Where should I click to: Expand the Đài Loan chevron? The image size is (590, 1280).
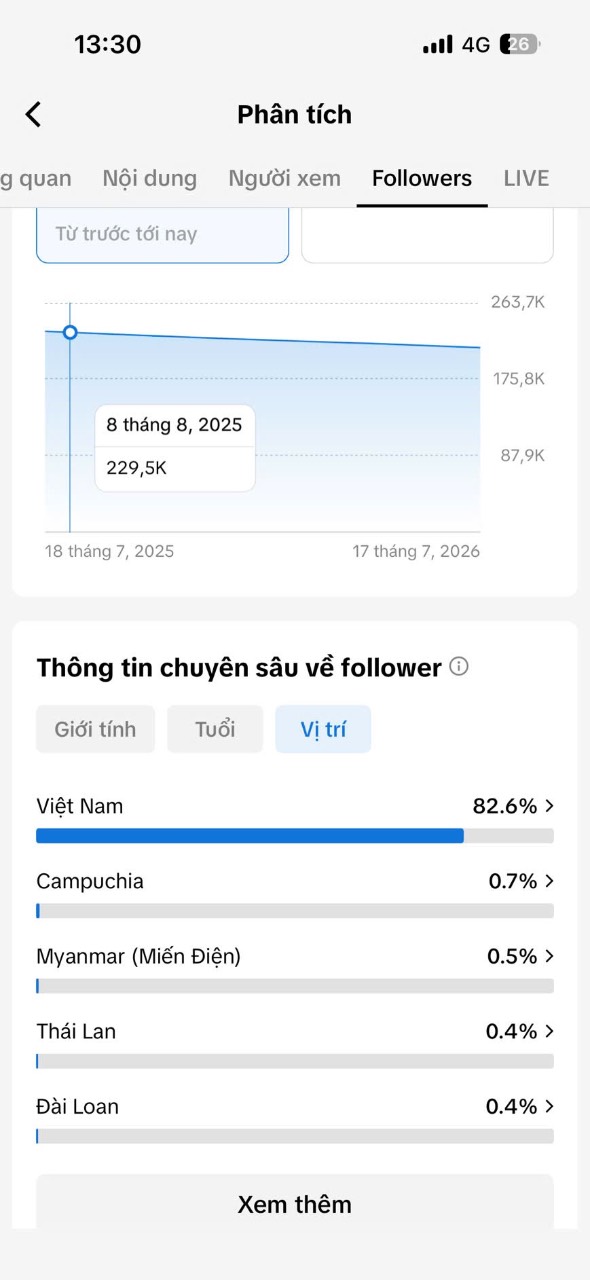(x=549, y=1106)
